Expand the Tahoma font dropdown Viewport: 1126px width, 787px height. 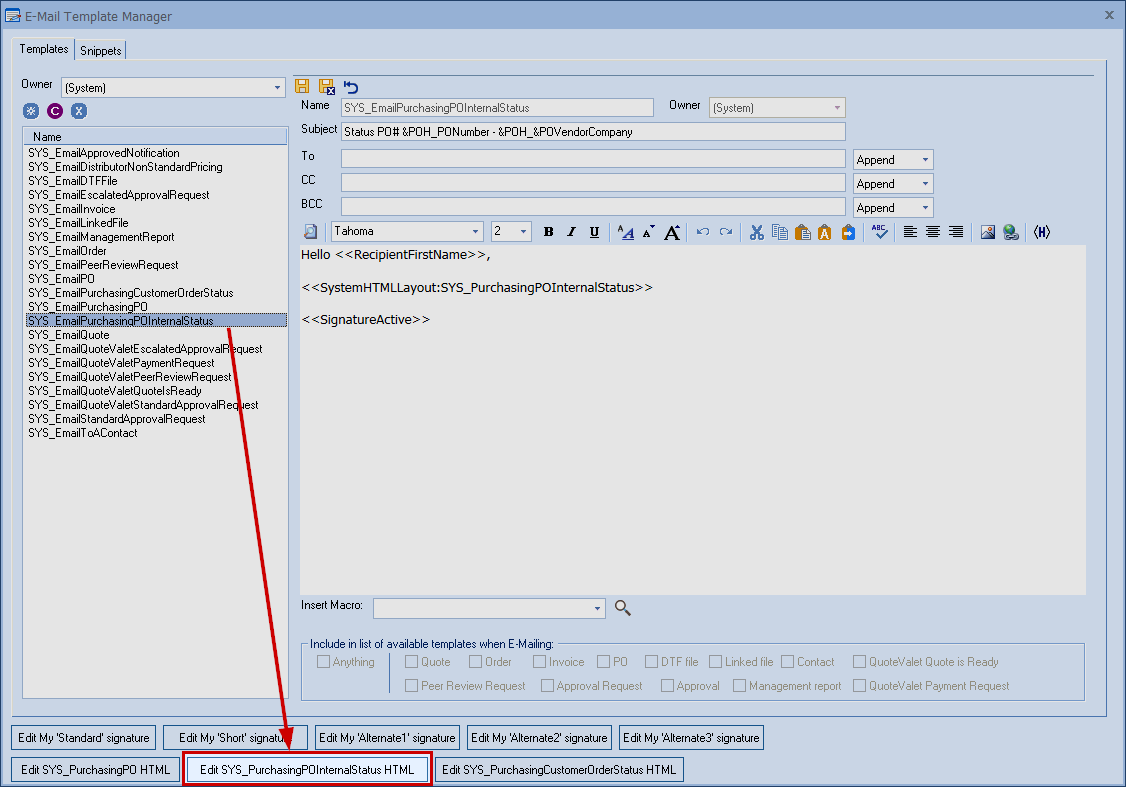(476, 232)
